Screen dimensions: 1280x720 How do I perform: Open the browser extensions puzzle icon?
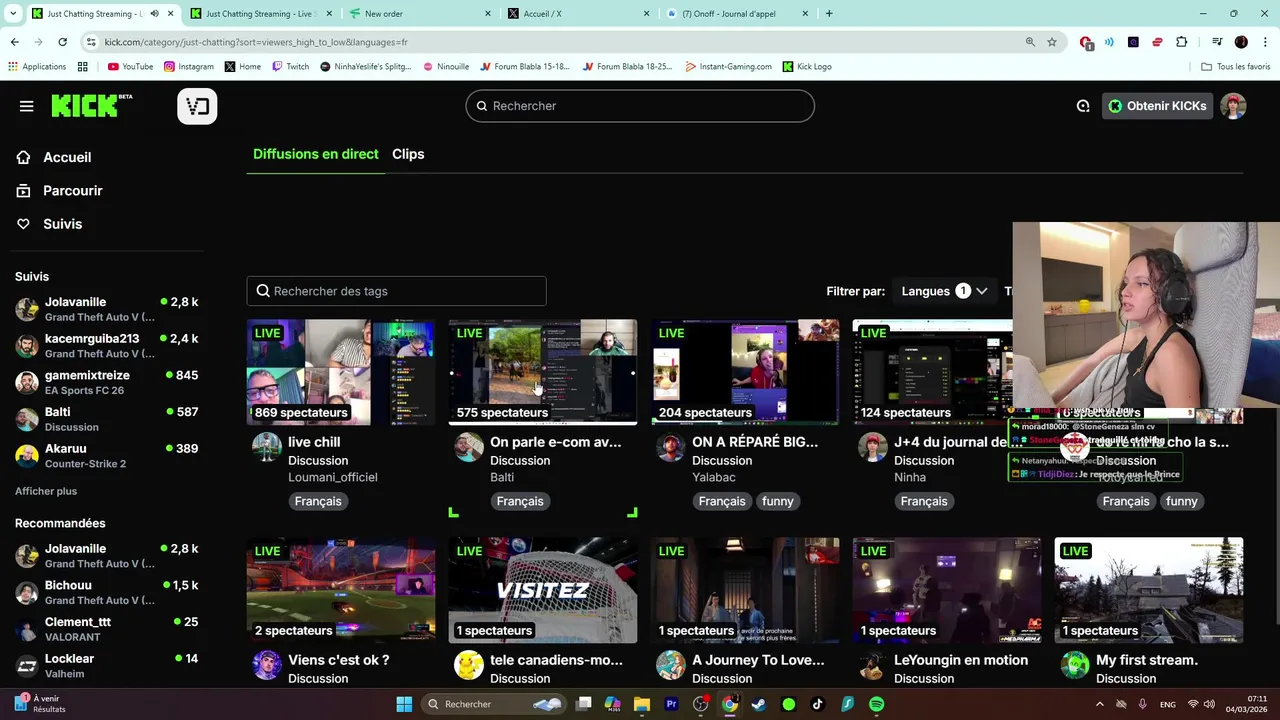[1182, 42]
